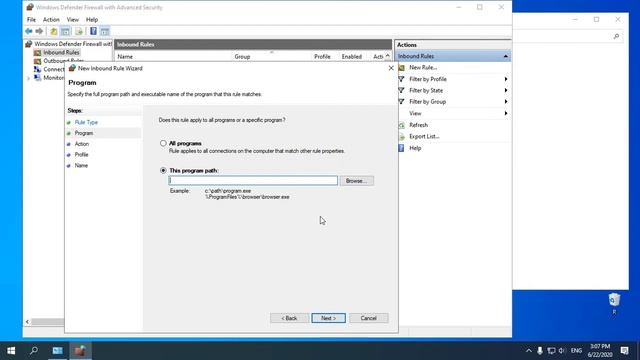The height and width of the screenshot is (360, 640).
Task: Sort by the Name column header
Action: click(125, 57)
